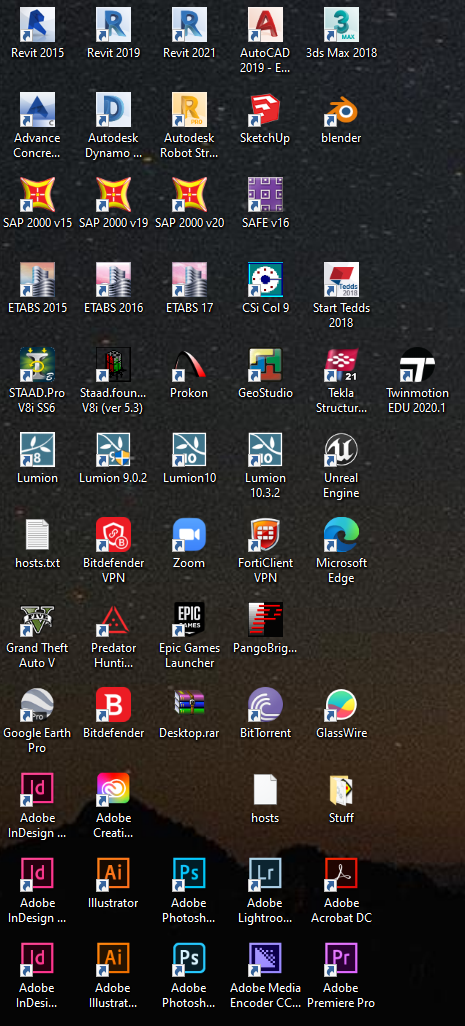
Task: Open the Autodesk Robot Structural shortcut
Action: point(189,110)
